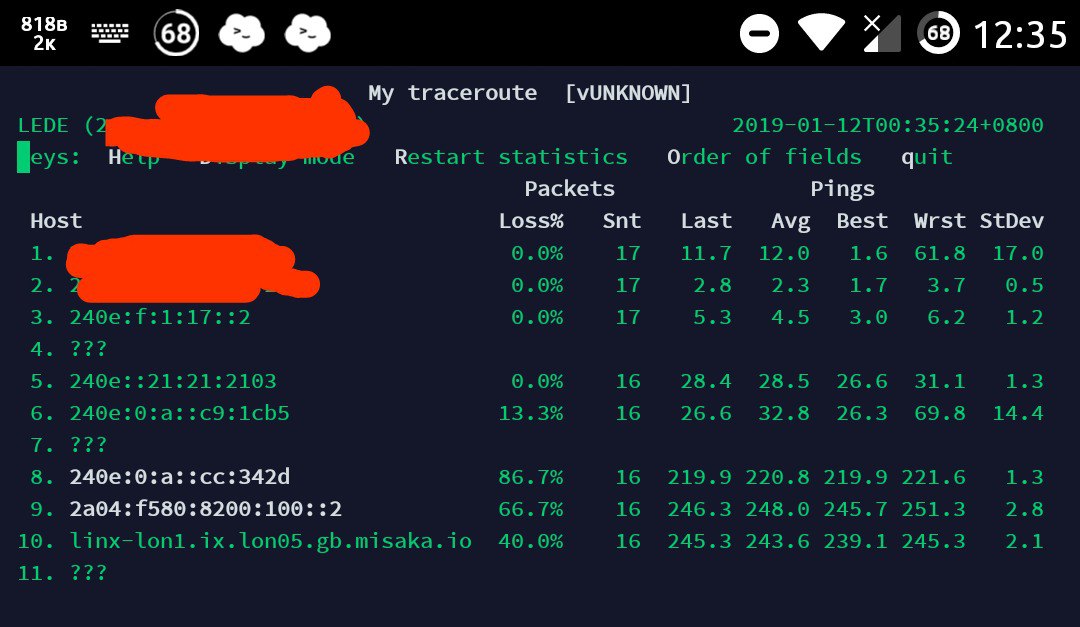Tap the Do Not Disturb status icon
The height and width of the screenshot is (627, 1080).
[760, 35]
